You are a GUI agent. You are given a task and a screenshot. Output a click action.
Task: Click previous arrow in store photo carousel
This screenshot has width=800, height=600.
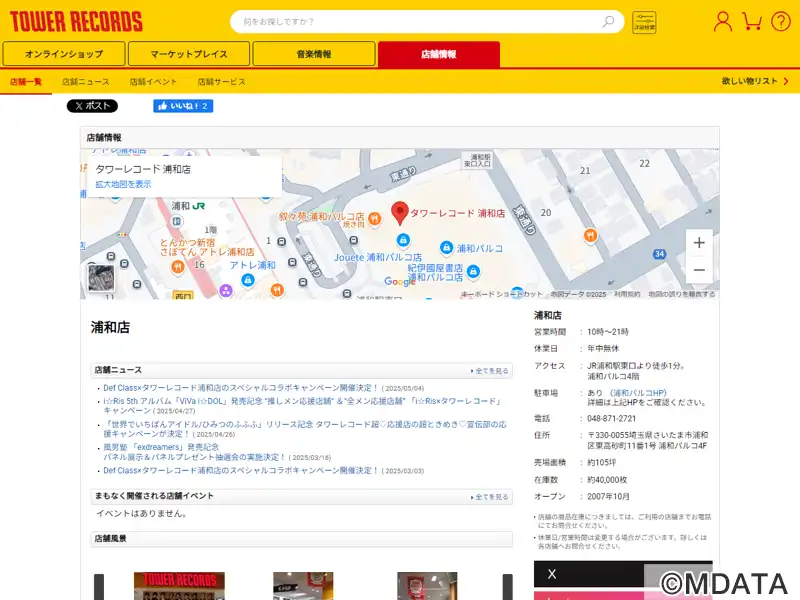pyautogui.click(x=99, y=587)
